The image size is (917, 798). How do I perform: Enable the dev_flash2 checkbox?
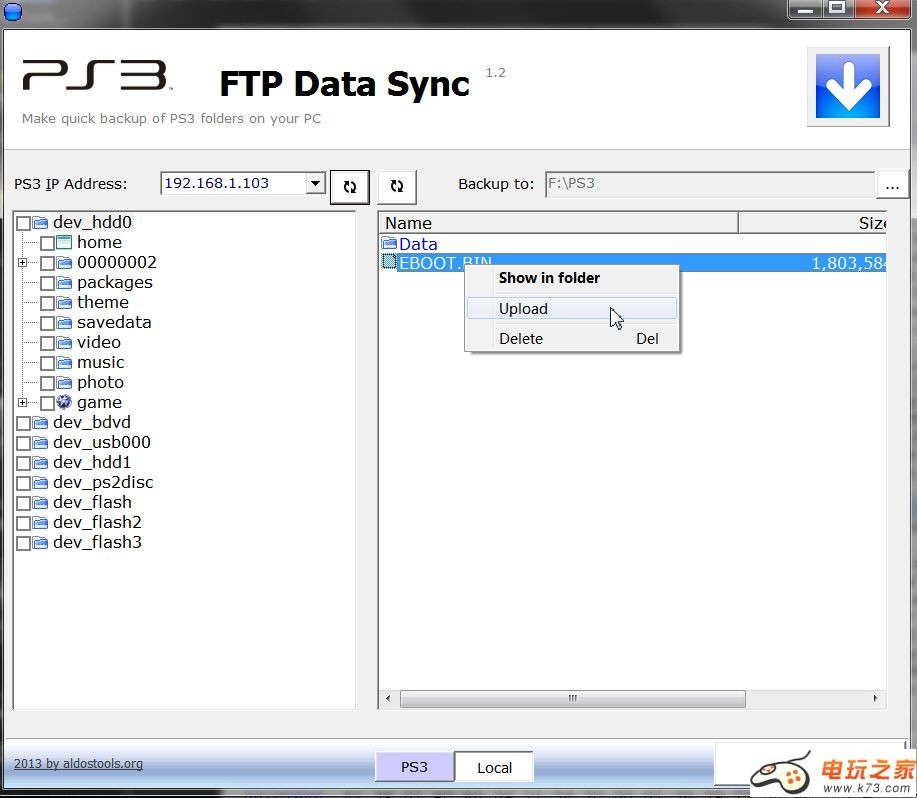(23, 523)
